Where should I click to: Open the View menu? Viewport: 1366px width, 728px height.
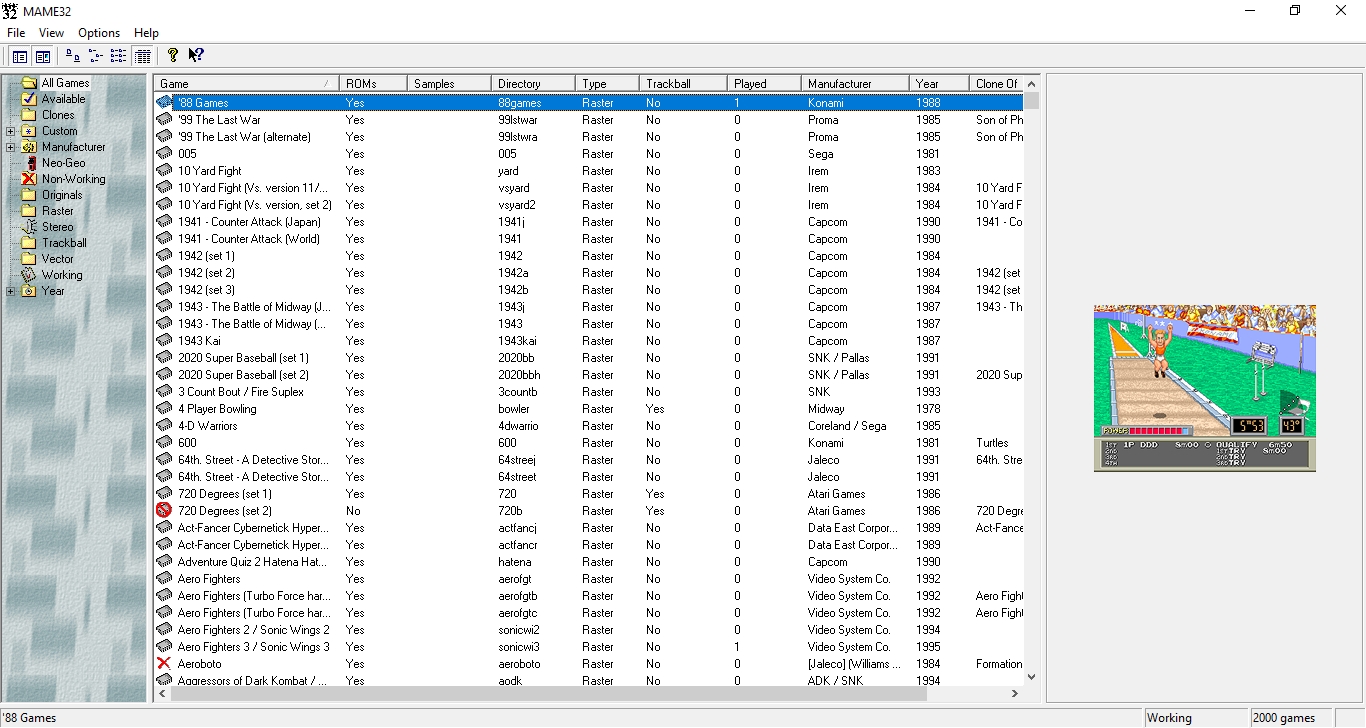(52, 33)
